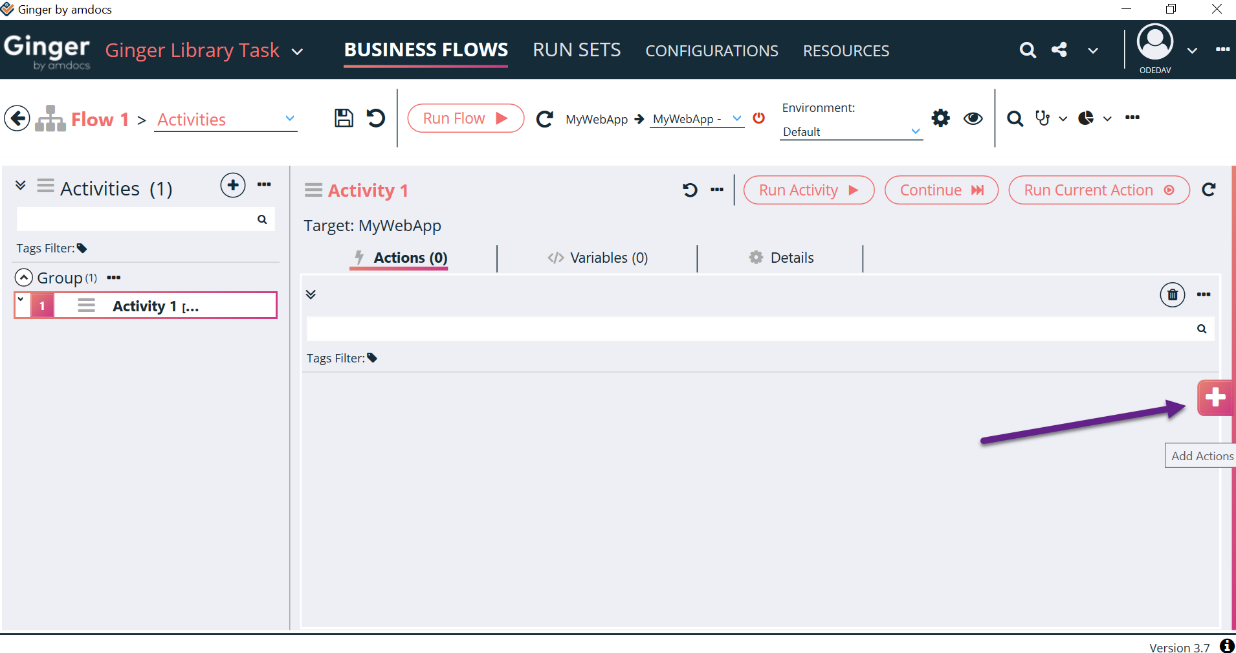
Task: Expand the chevron next to the share icon
Action: pyautogui.click(x=1093, y=50)
